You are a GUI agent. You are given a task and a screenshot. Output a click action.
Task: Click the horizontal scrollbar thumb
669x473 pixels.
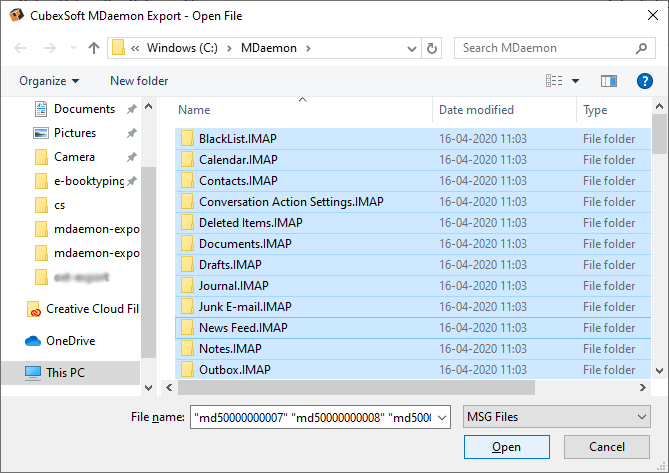tap(356, 388)
